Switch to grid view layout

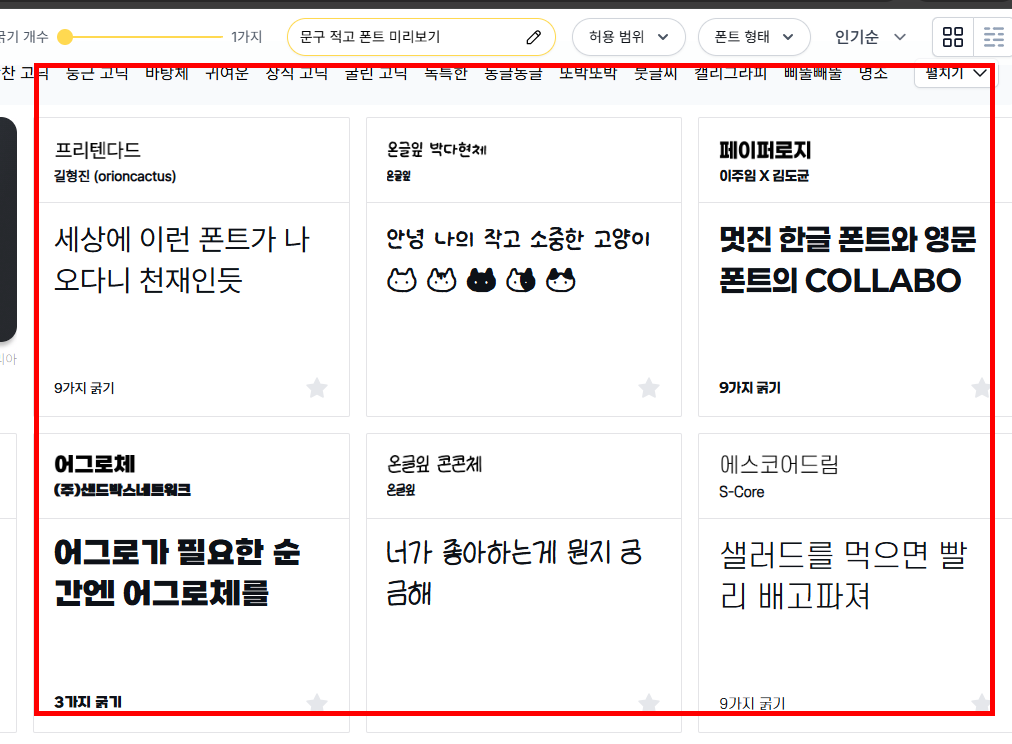(952, 37)
